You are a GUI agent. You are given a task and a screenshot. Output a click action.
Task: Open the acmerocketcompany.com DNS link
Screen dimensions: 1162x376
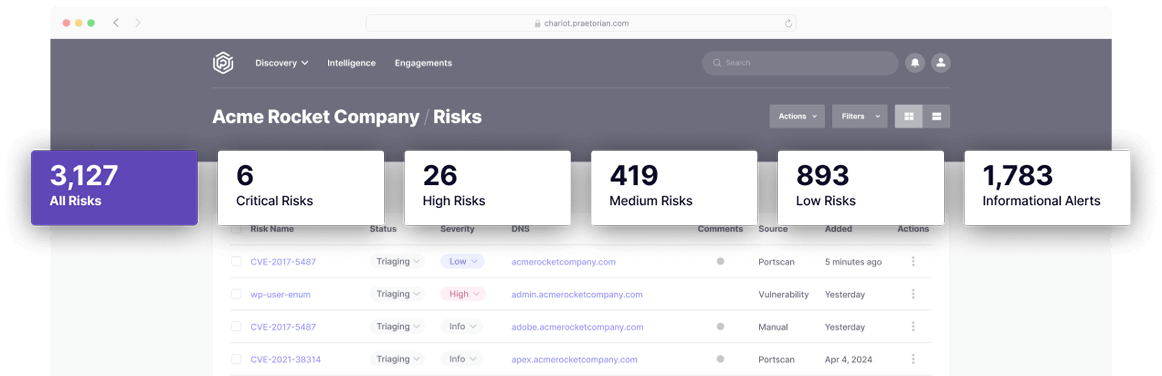[563, 262]
